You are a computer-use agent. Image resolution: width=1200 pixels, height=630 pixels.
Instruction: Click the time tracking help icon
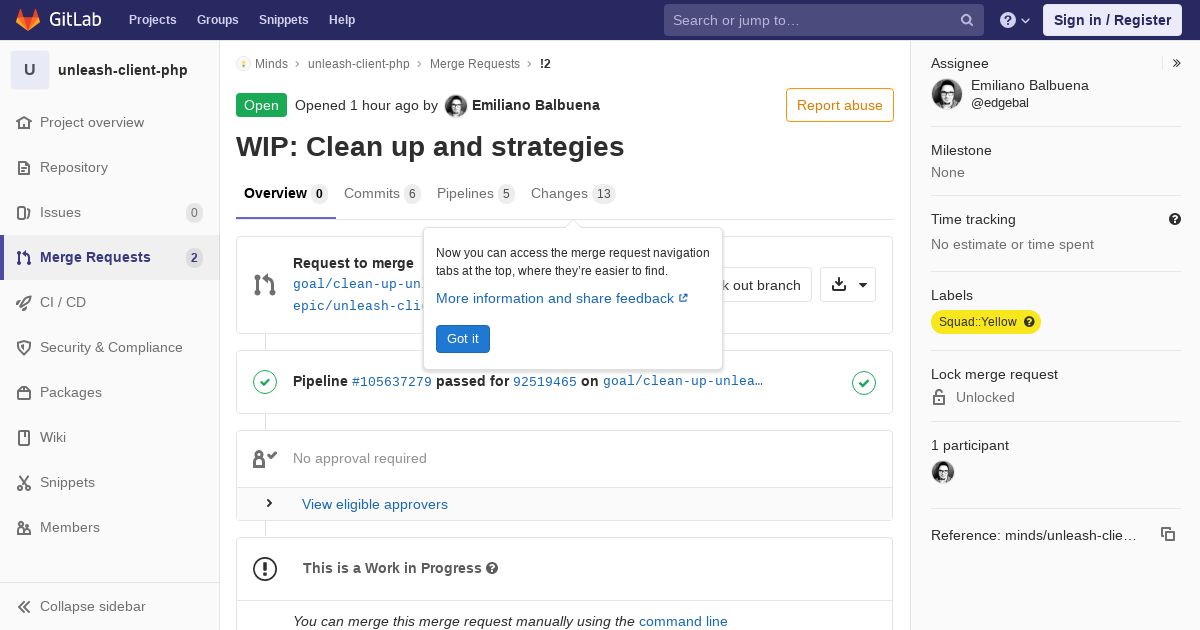tap(1175, 219)
